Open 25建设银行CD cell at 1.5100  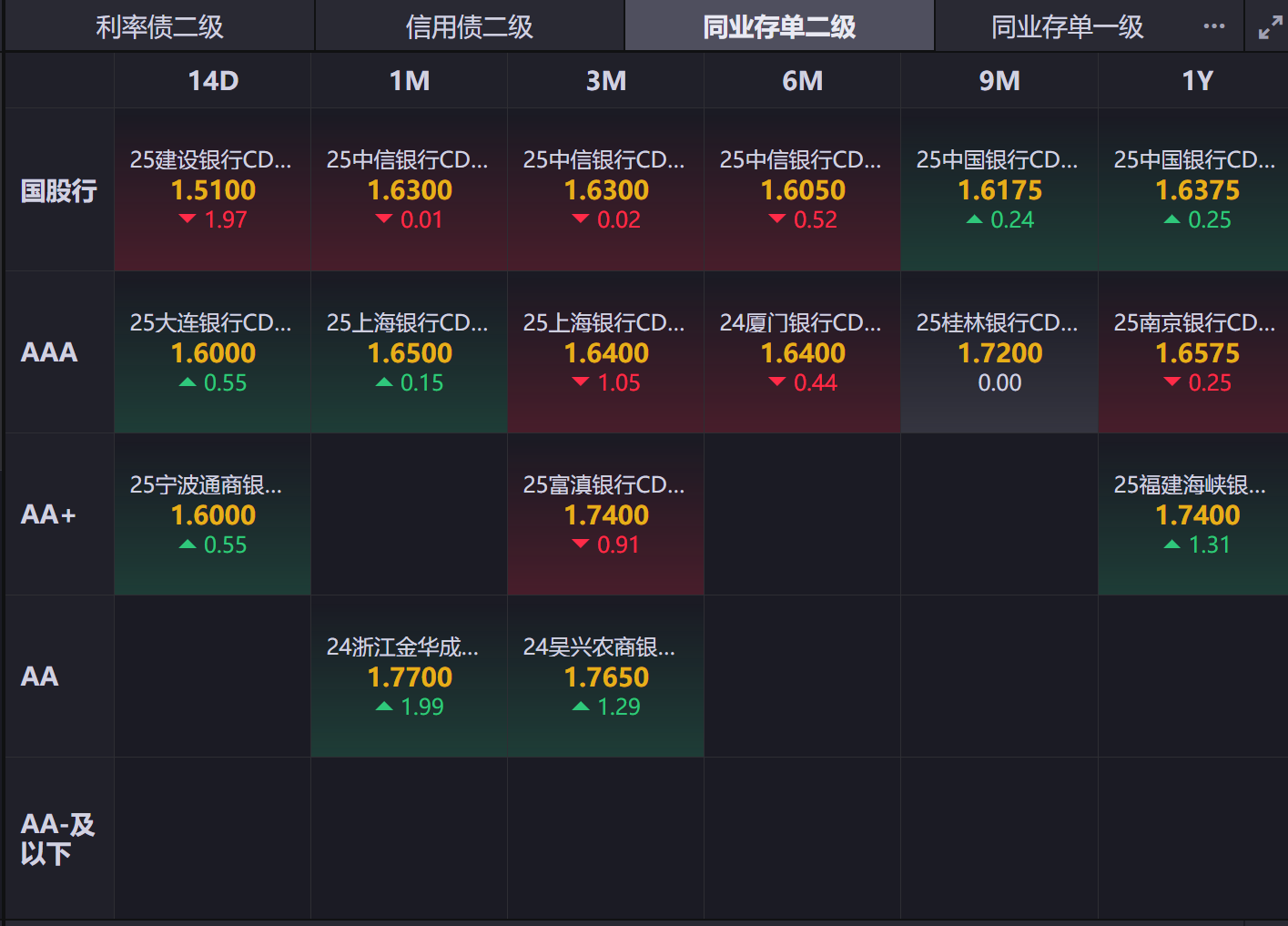(x=213, y=190)
